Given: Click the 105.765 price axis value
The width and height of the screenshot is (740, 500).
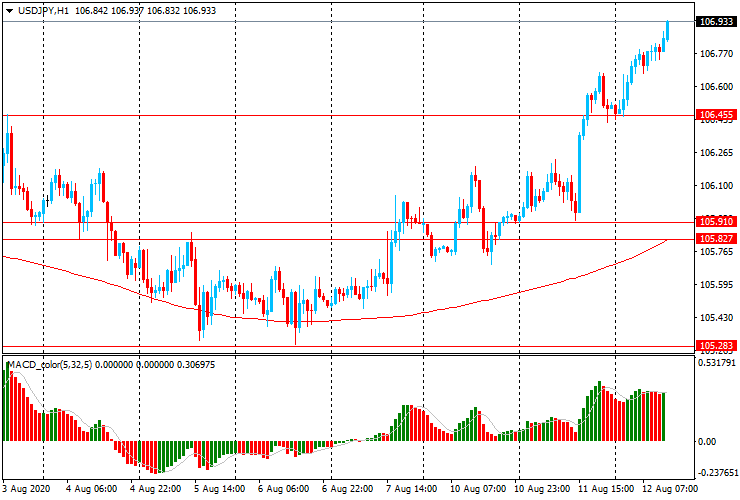Looking at the screenshot, I should [x=716, y=252].
